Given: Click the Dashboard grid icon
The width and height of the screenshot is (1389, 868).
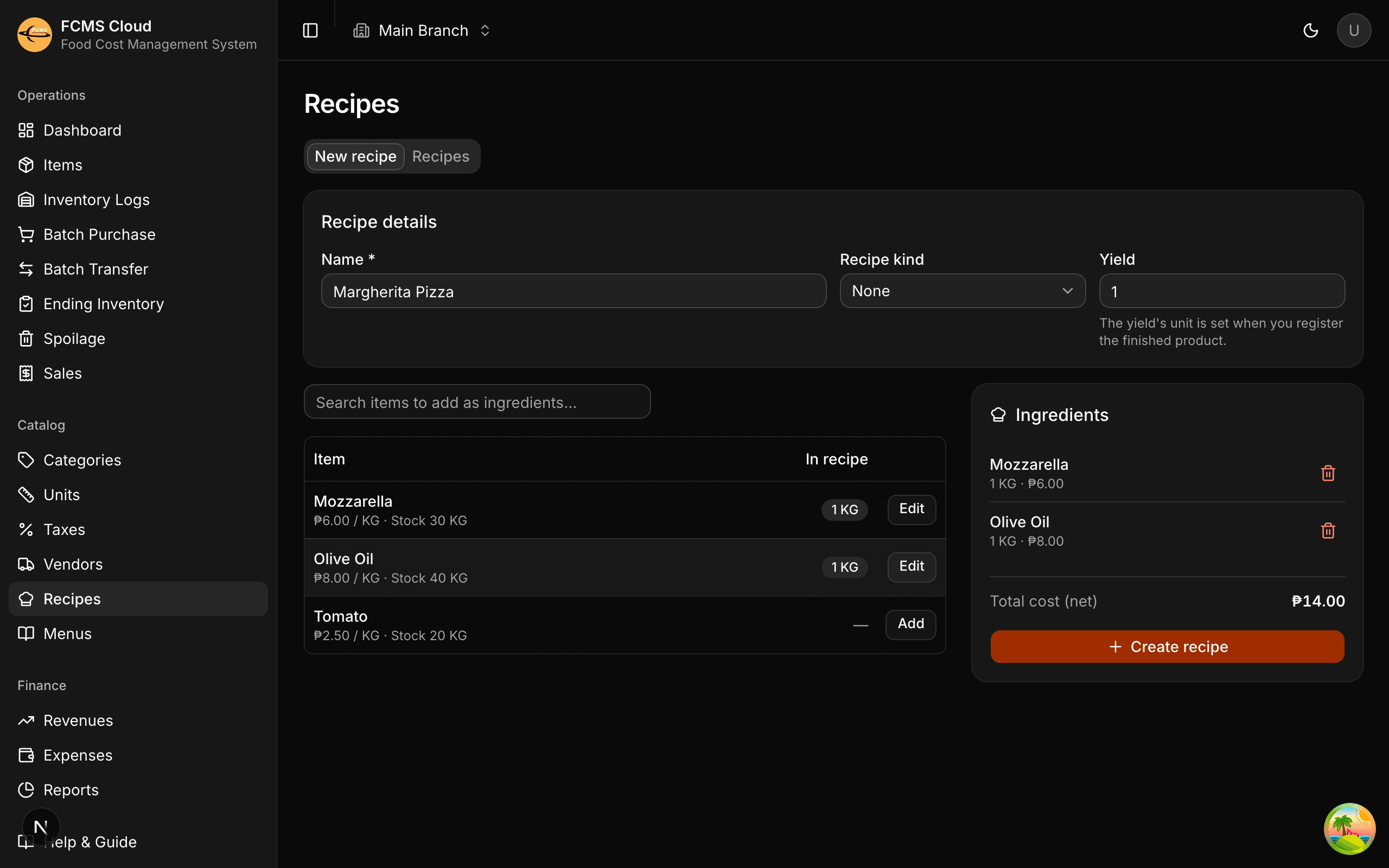Looking at the screenshot, I should coord(26,130).
